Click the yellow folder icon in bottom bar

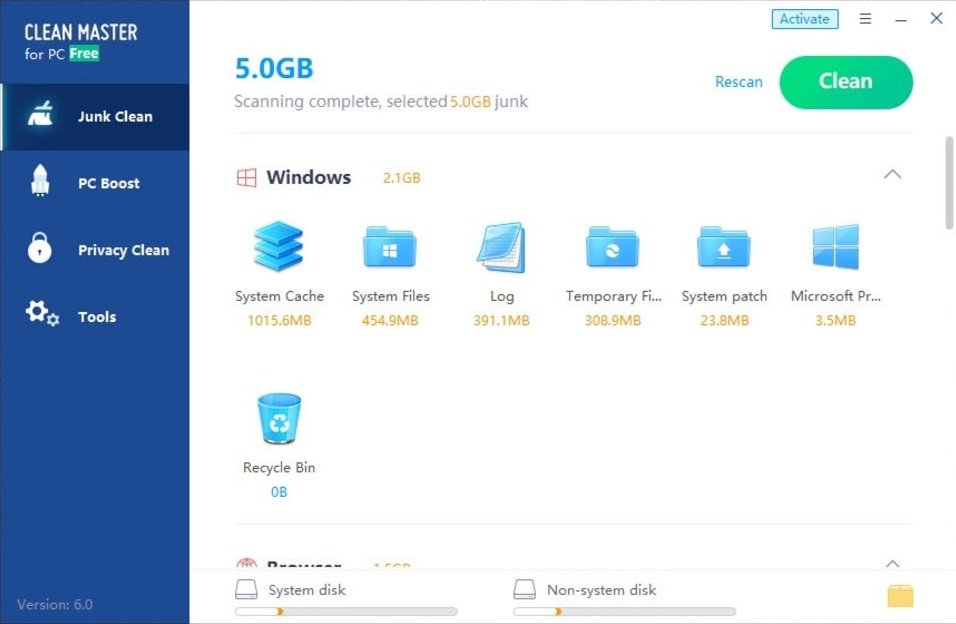pyautogui.click(x=900, y=596)
